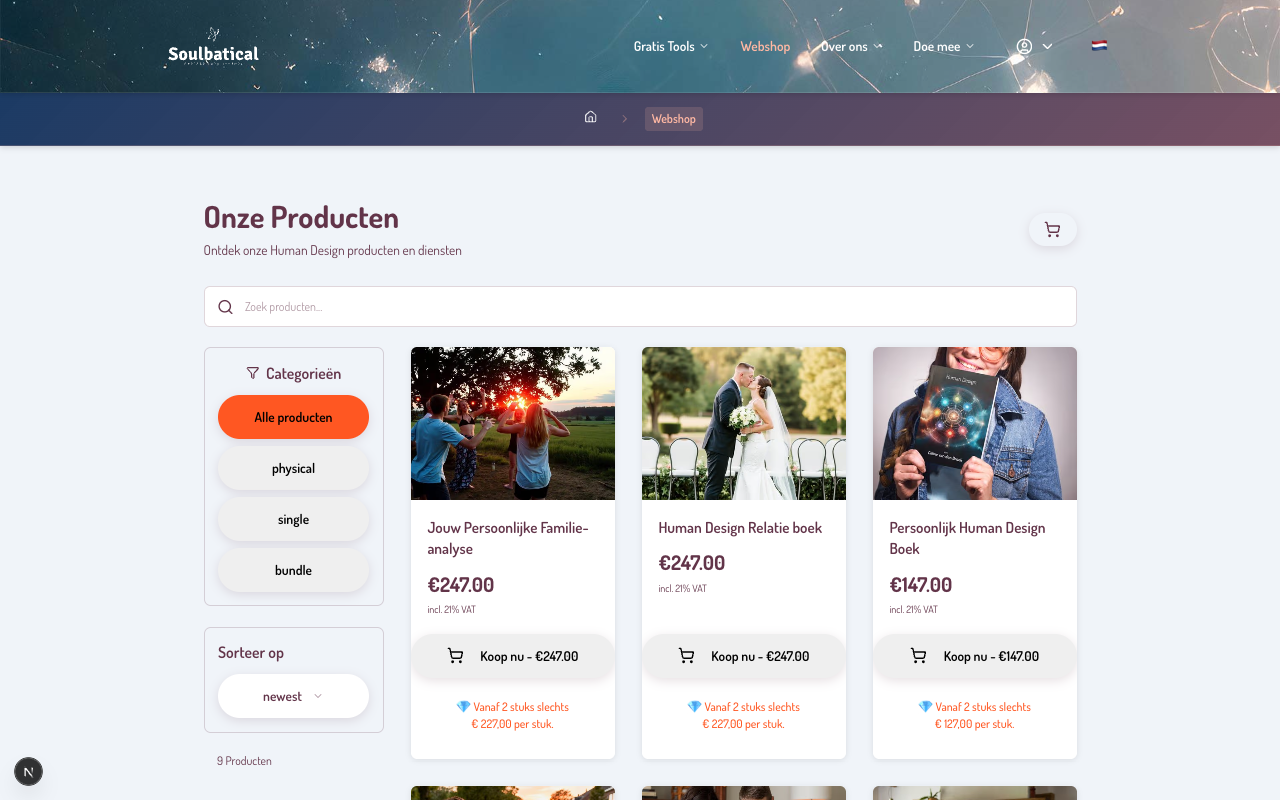Filter products by 'single' category
This screenshot has height=800, width=1280.
(x=293, y=519)
